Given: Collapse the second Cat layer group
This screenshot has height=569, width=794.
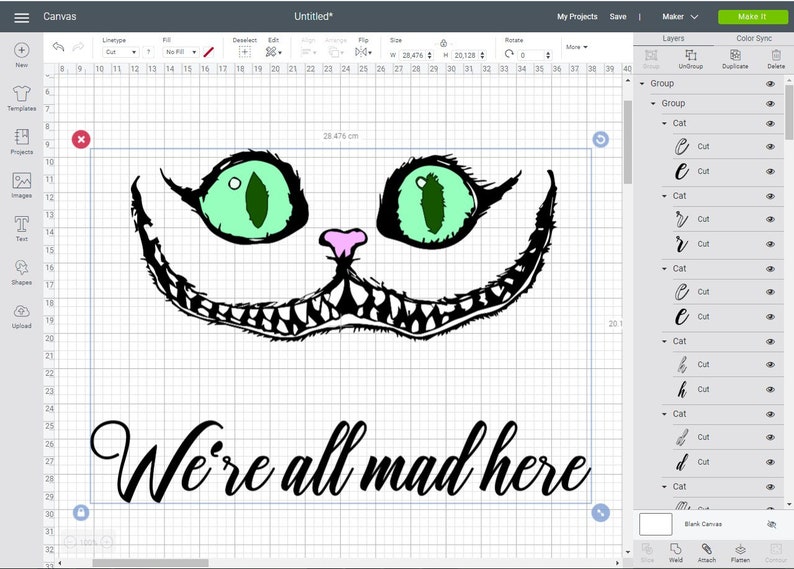Looking at the screenshot, I should pyautogui.click(x=664, y=196).
